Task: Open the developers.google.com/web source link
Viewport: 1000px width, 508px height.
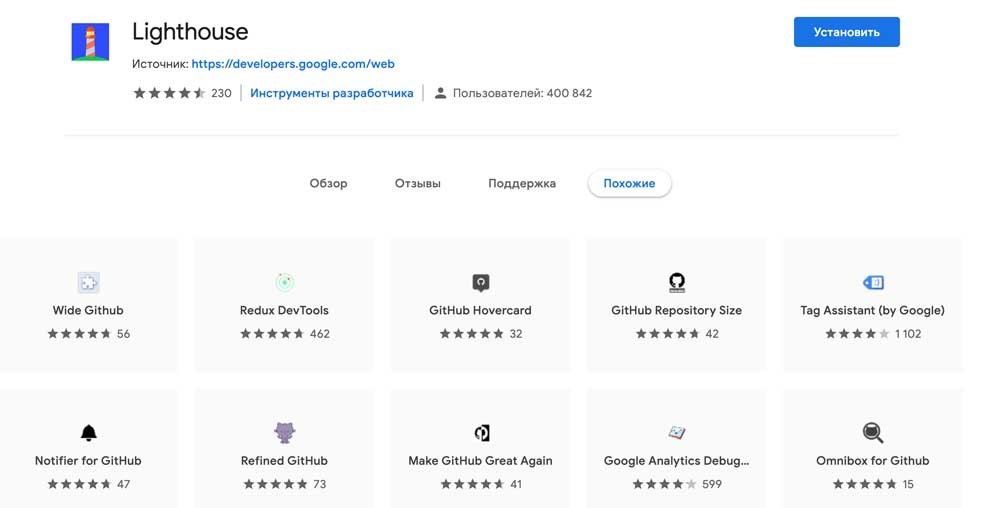Action: pyautogui.click(x=292, y=64)
